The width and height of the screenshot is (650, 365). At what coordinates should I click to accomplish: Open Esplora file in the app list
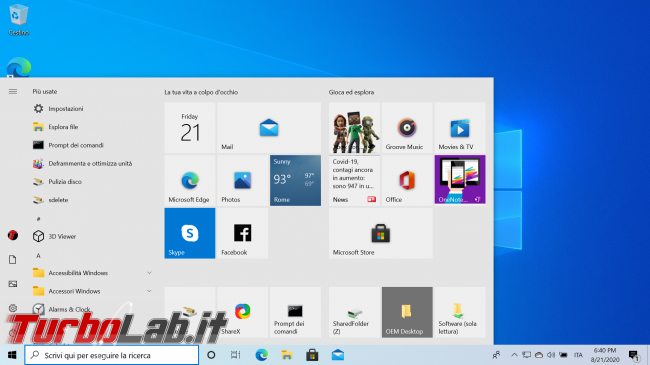click(92, 127)
